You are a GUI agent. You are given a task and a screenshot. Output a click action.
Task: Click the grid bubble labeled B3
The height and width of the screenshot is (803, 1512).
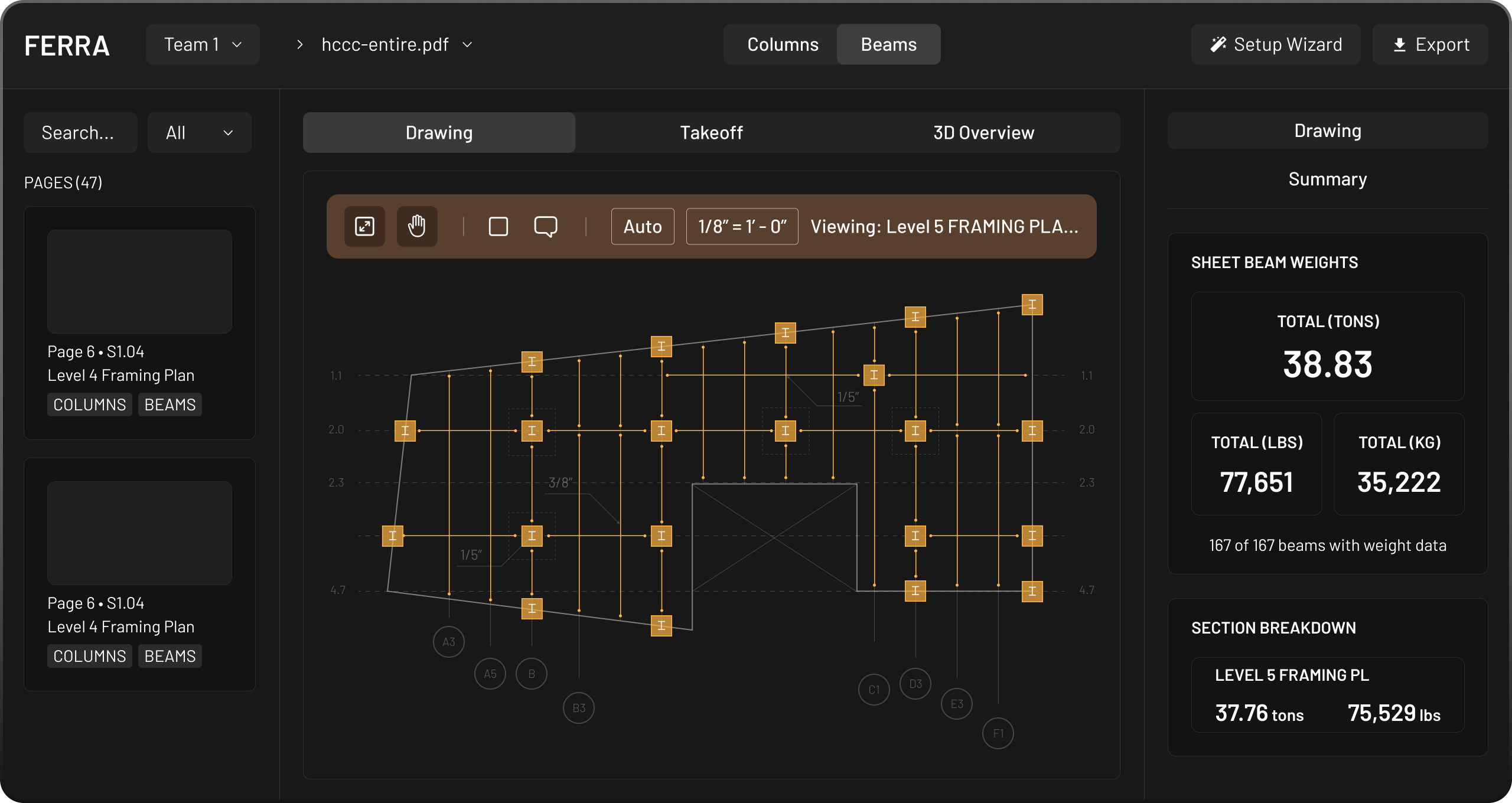point(578,707)
